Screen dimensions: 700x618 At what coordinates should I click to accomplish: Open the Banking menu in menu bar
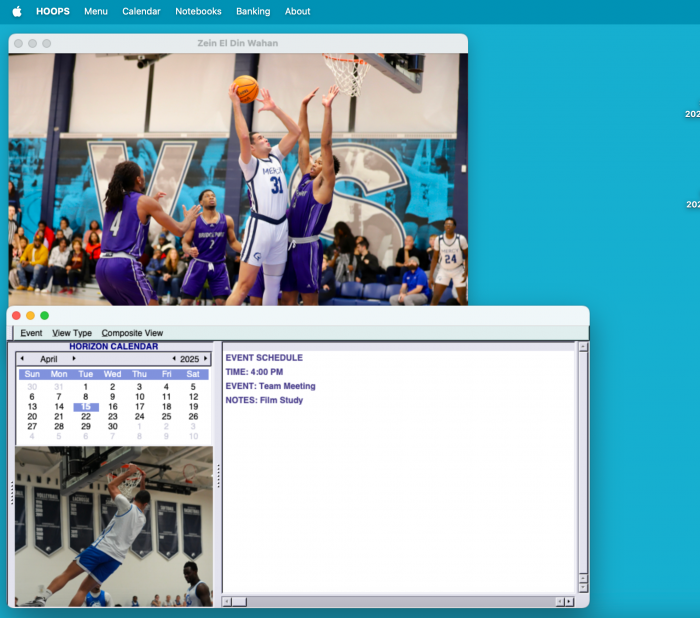253,12
